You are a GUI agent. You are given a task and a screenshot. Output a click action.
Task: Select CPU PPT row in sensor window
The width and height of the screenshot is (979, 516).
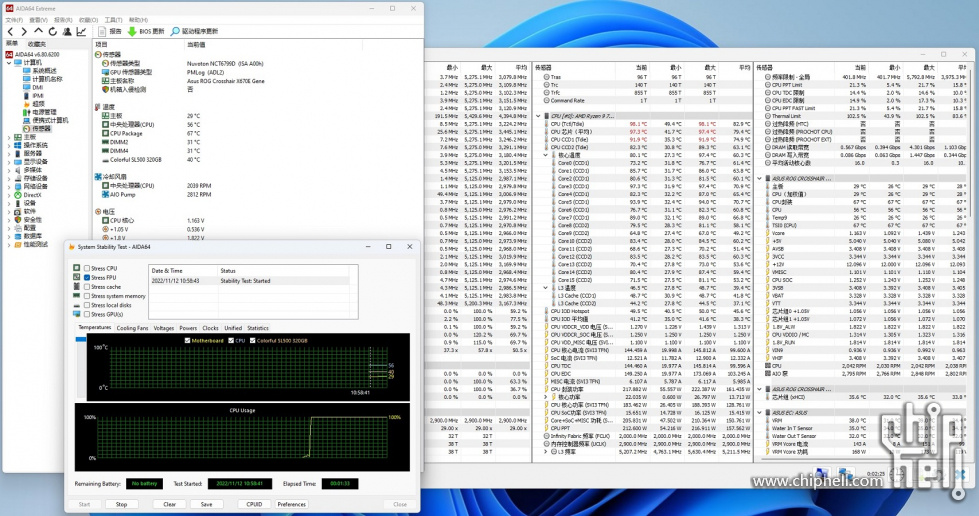(x=643, y=429)
